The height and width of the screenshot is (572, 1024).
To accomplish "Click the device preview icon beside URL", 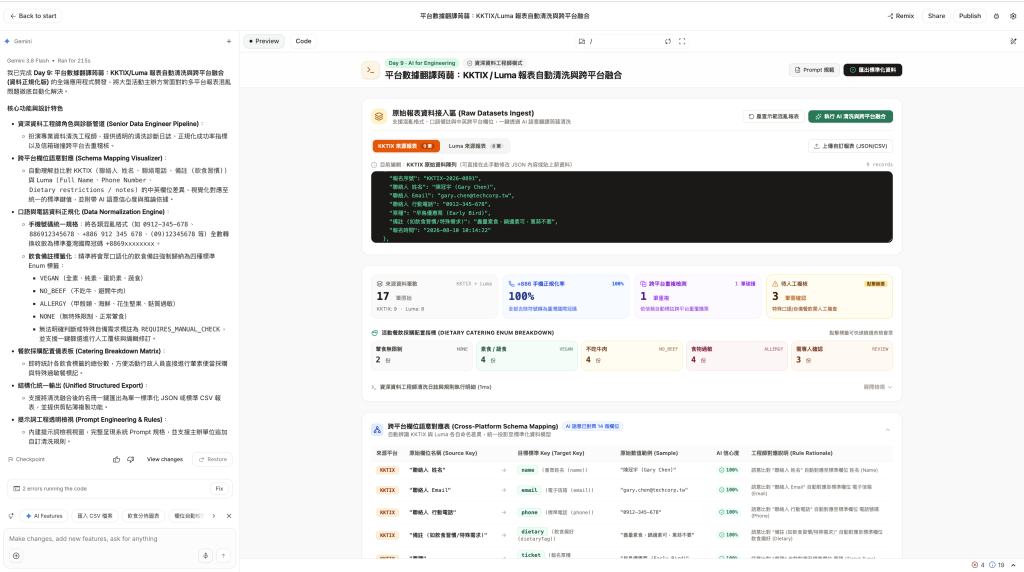I will [581, 41].
